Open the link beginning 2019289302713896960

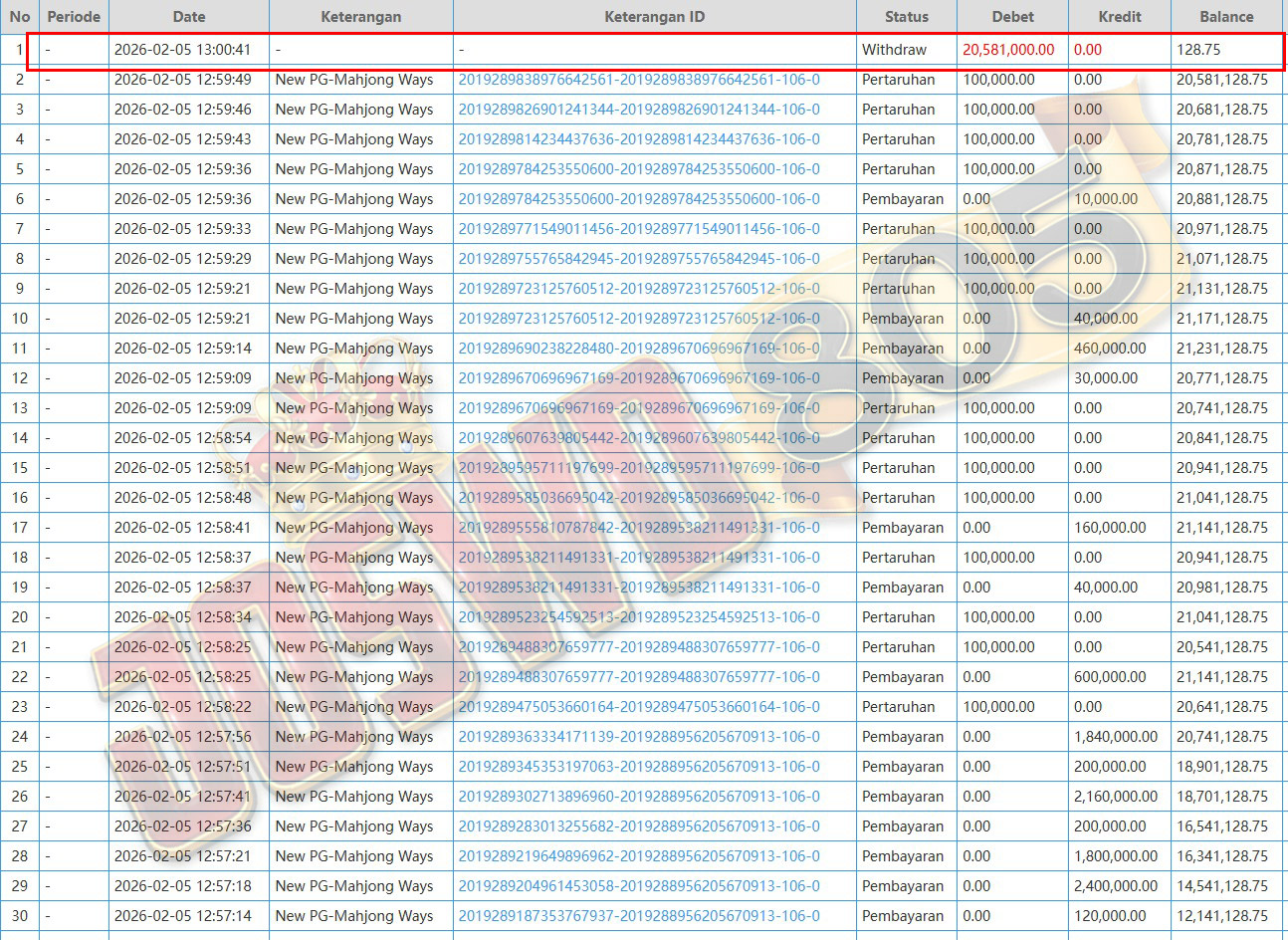639,797
